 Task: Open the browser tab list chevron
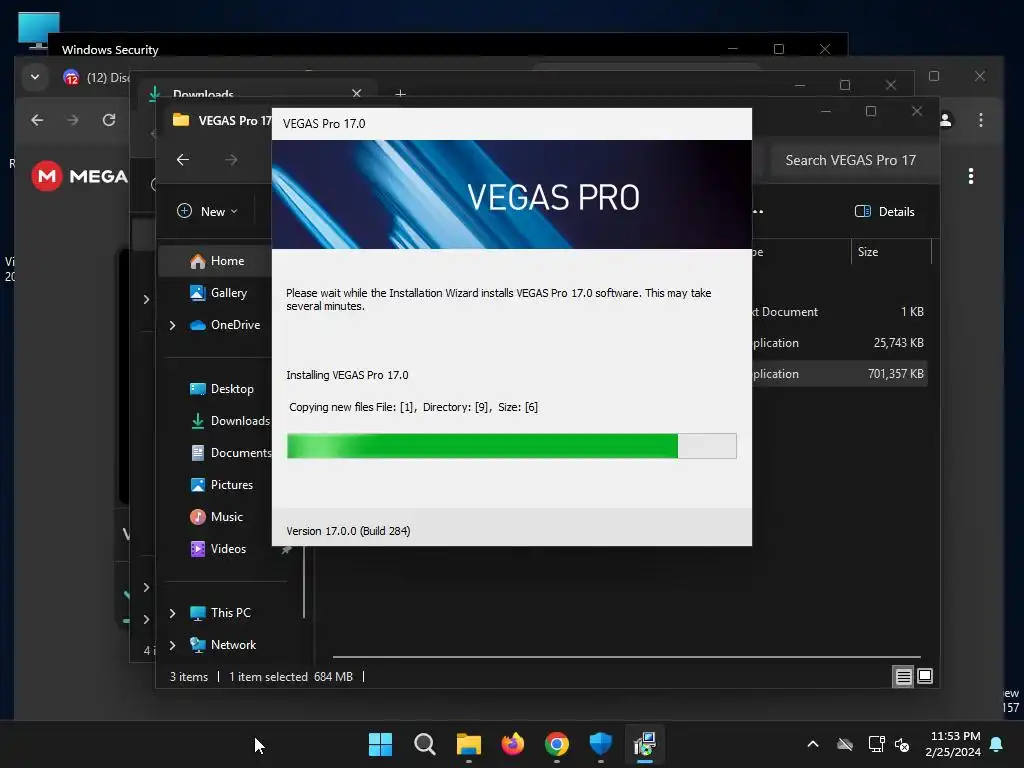[35, 77]
